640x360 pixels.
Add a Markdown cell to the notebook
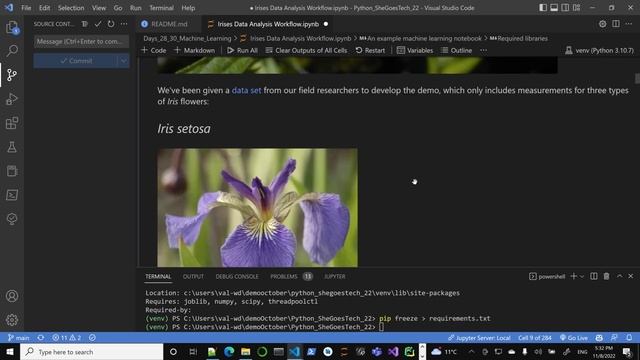tap(195, 50)
